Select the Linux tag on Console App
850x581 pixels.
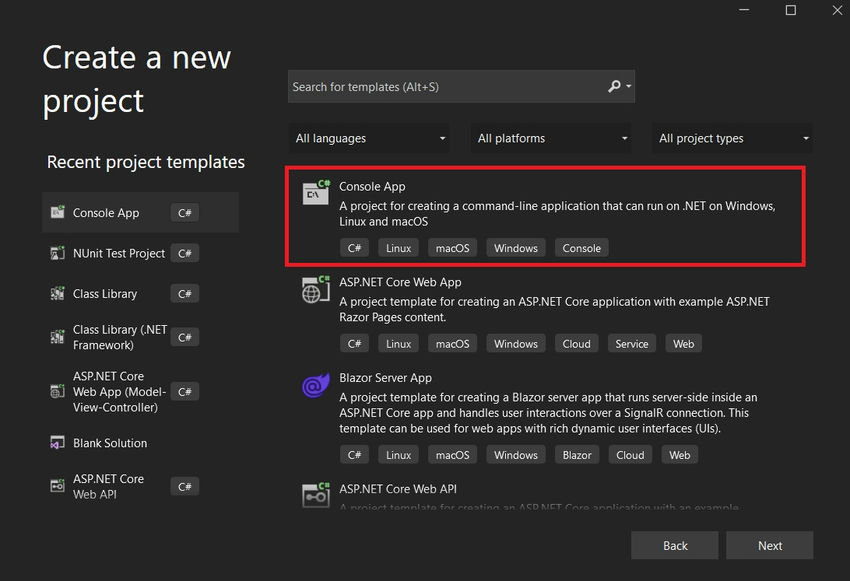(x=398, y=247)
